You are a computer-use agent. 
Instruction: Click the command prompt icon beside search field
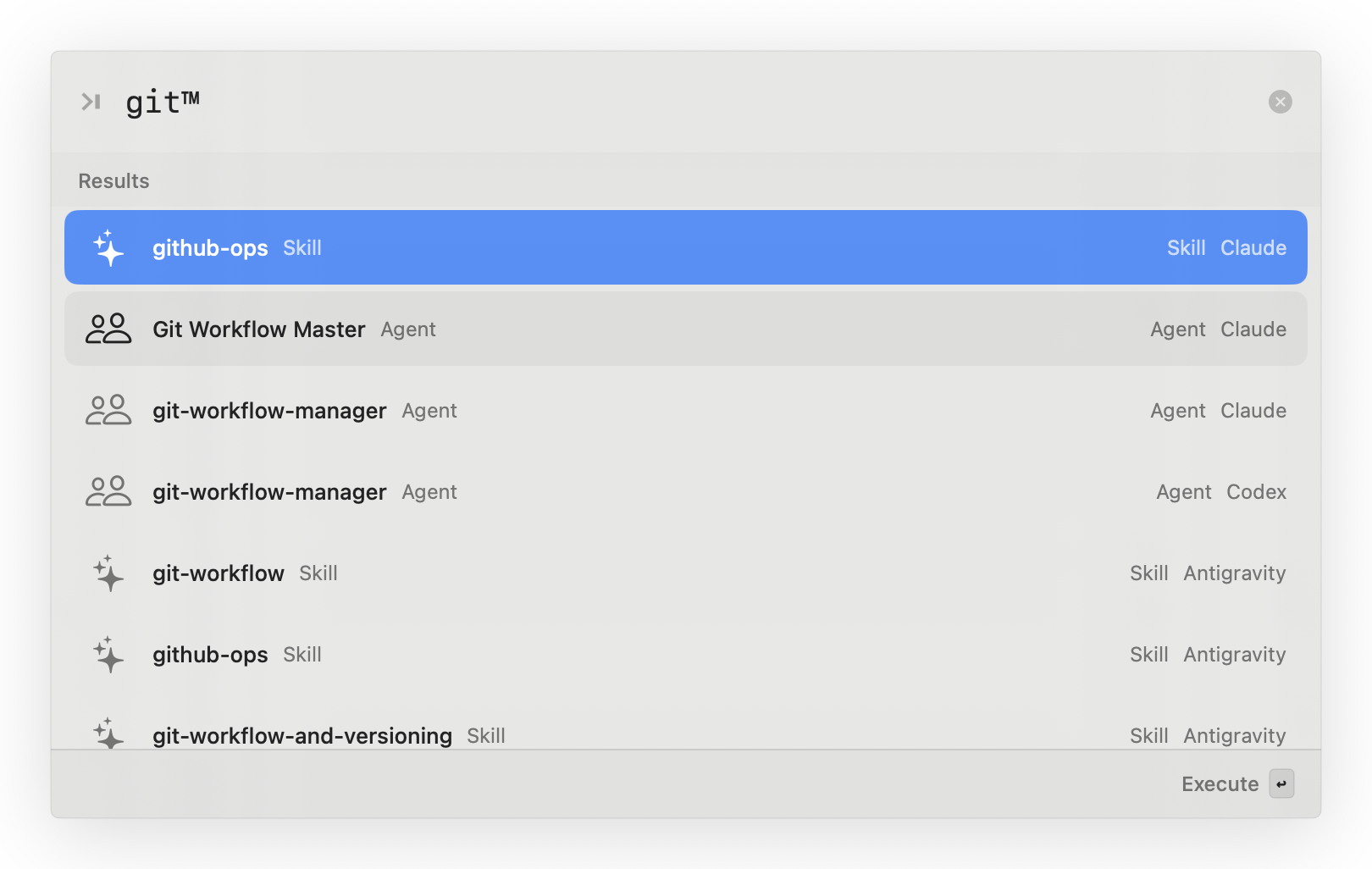(91, 102)
